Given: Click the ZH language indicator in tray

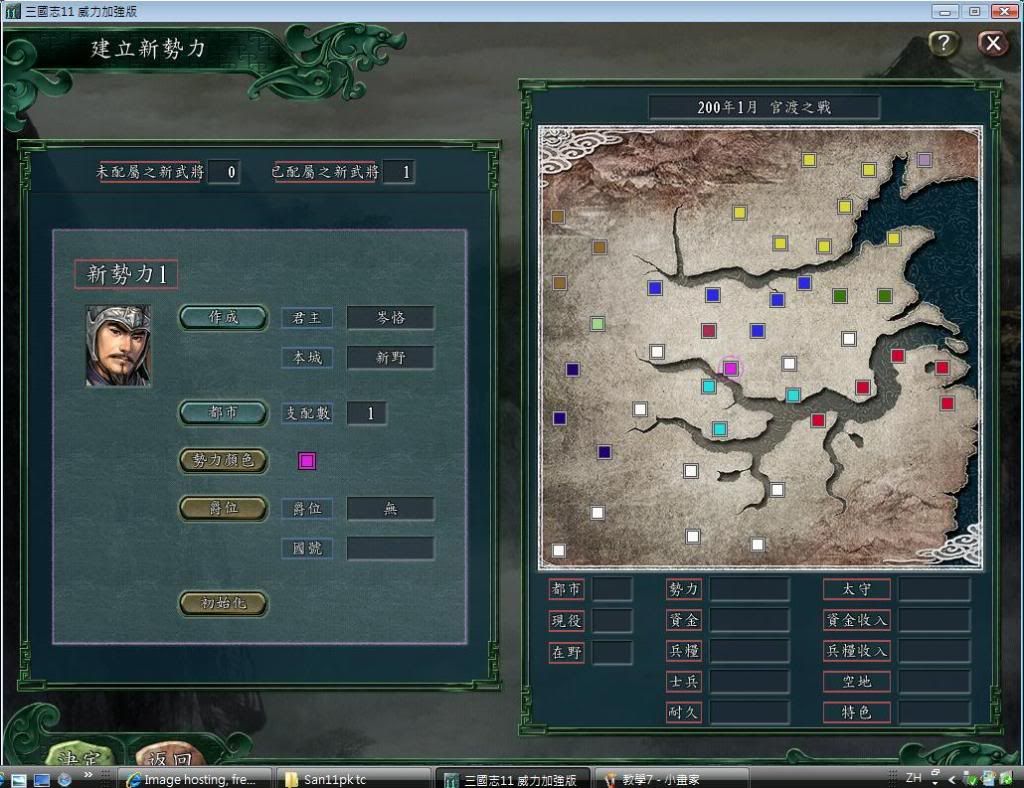Looking at the screenshot, I should pos(914,778).
